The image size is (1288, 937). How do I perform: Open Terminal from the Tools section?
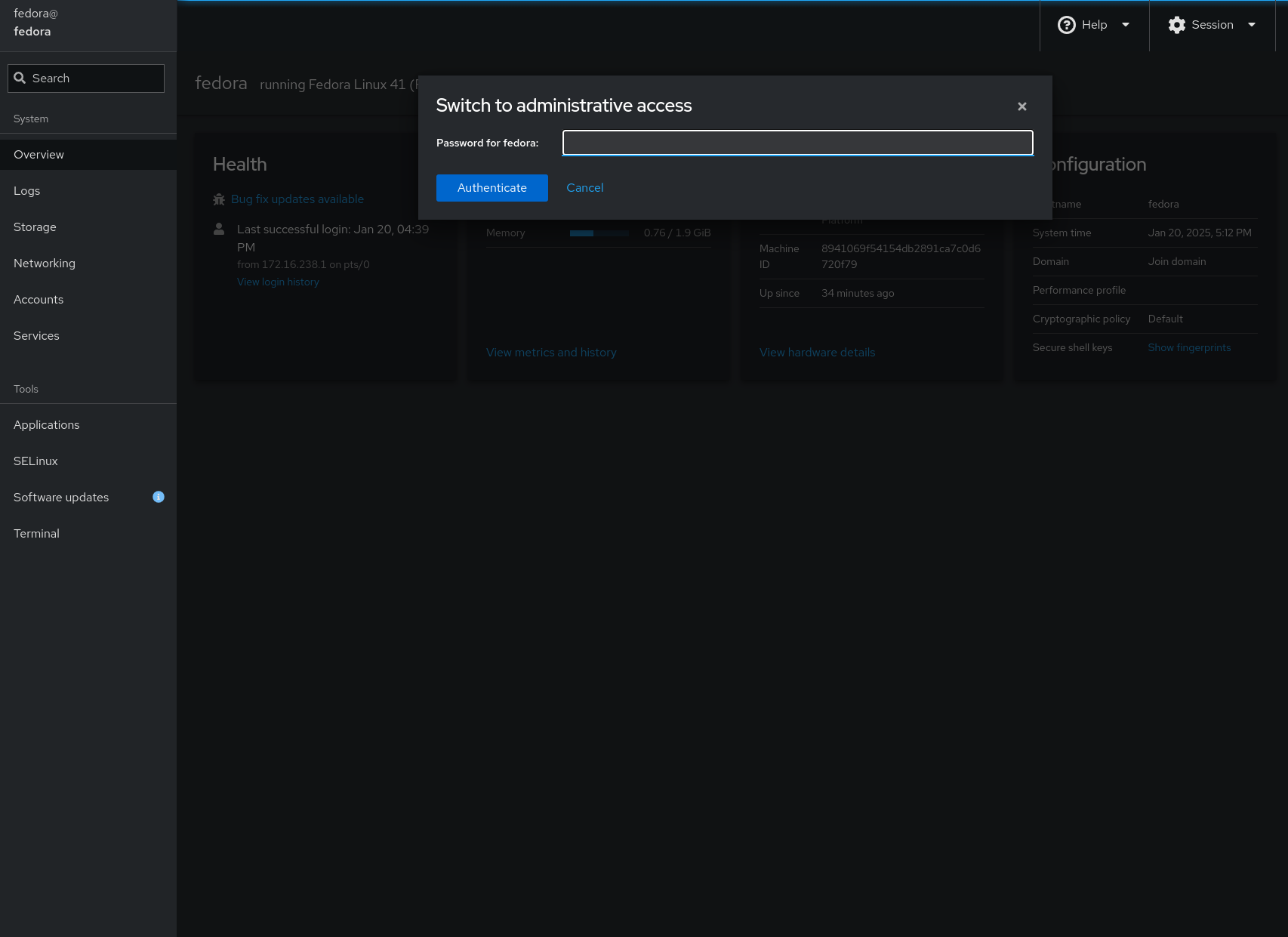(x=36, y=534)
